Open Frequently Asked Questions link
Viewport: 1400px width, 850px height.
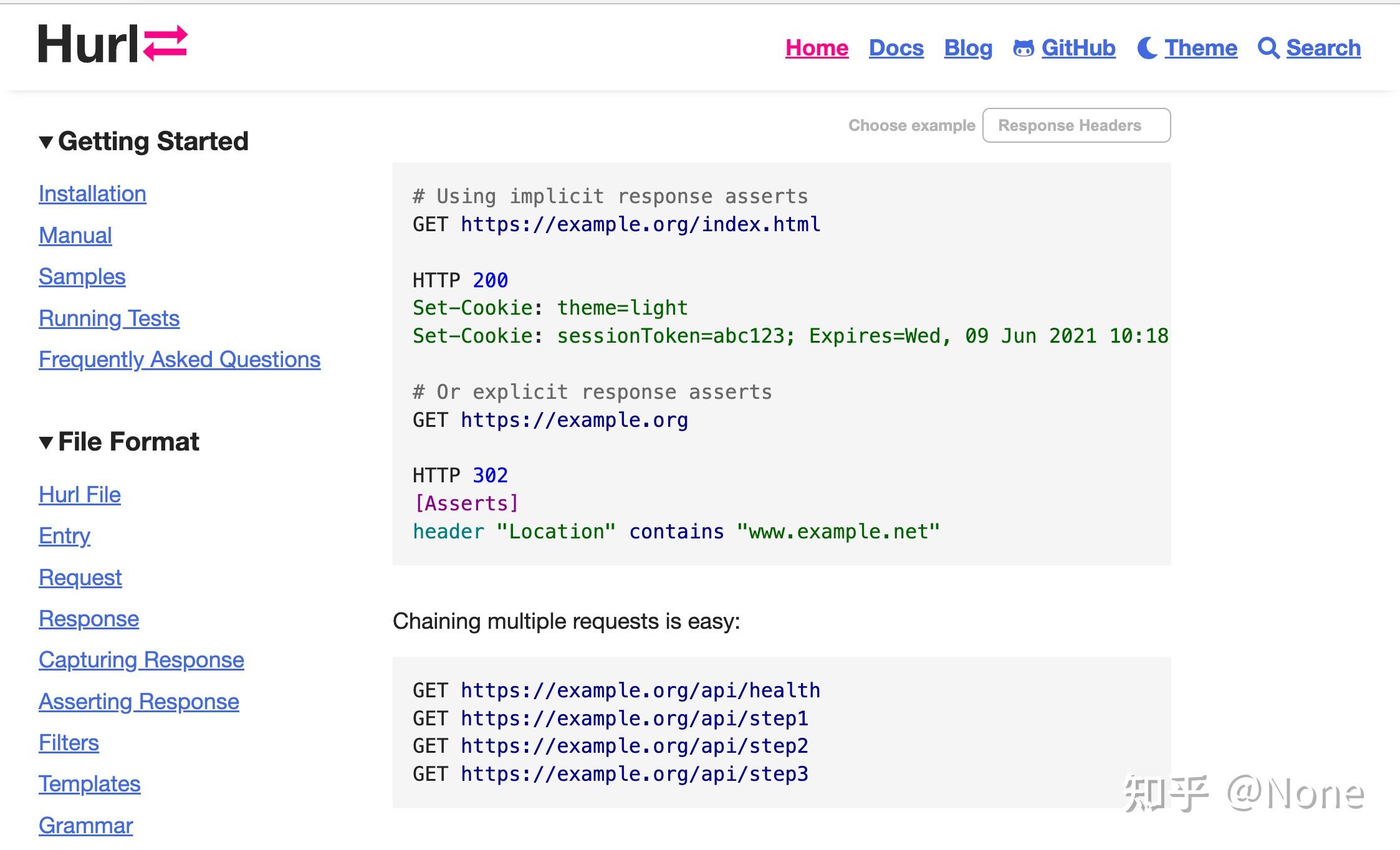click(x=180, y=360)
